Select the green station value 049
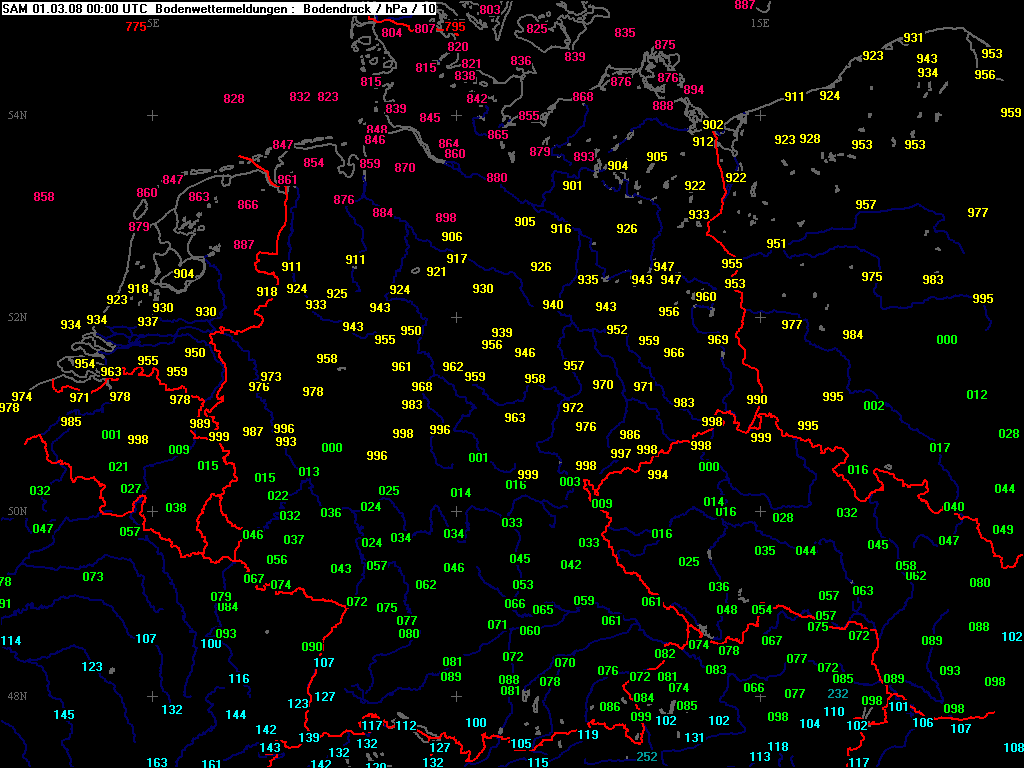Viewport: 1024px width, 768px height. (1003, 530)
